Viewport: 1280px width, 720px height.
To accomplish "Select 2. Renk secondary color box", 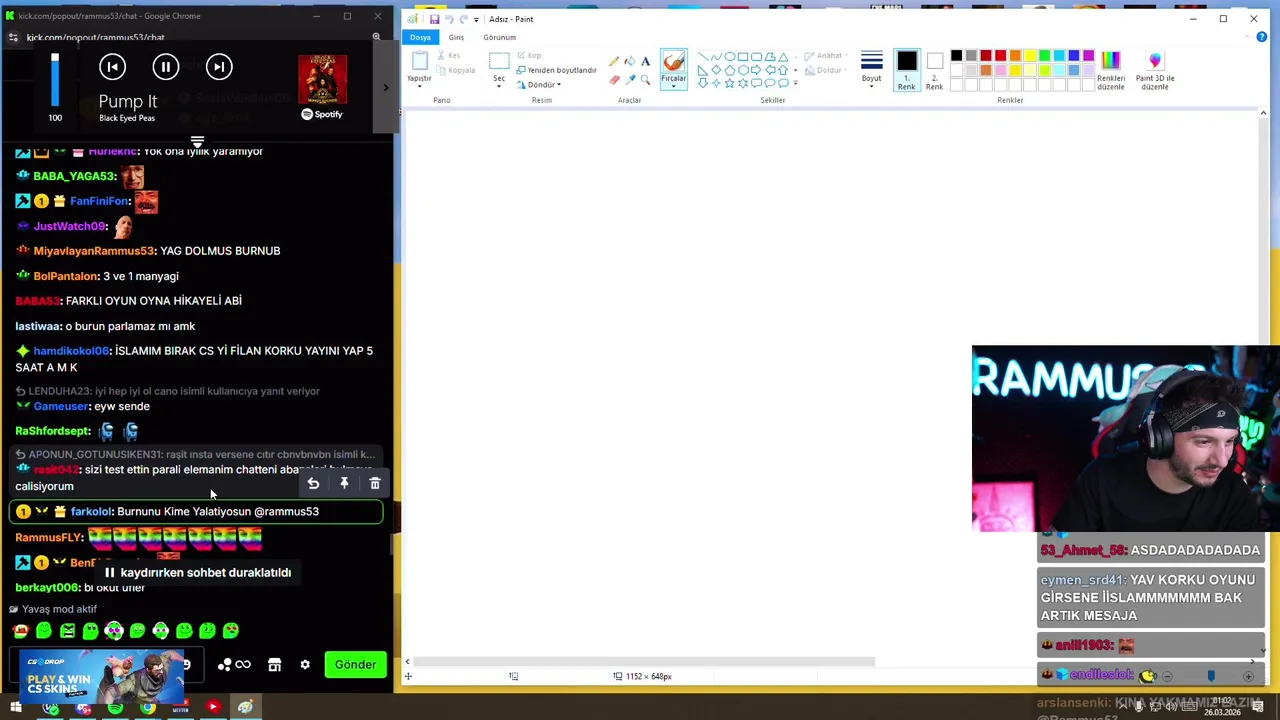I will coord(934,70).
